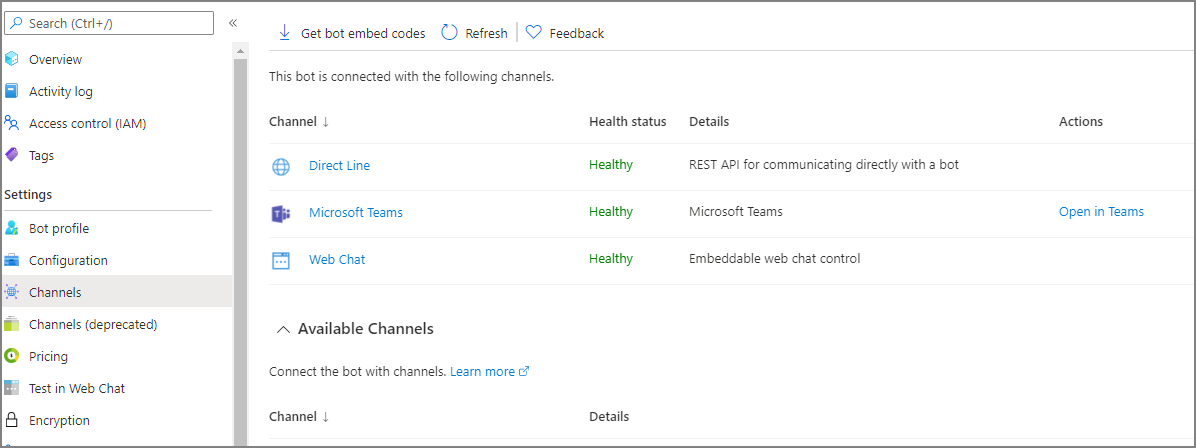
Task: Click the Tags icon in sidebar
Action: click(12, 155)
